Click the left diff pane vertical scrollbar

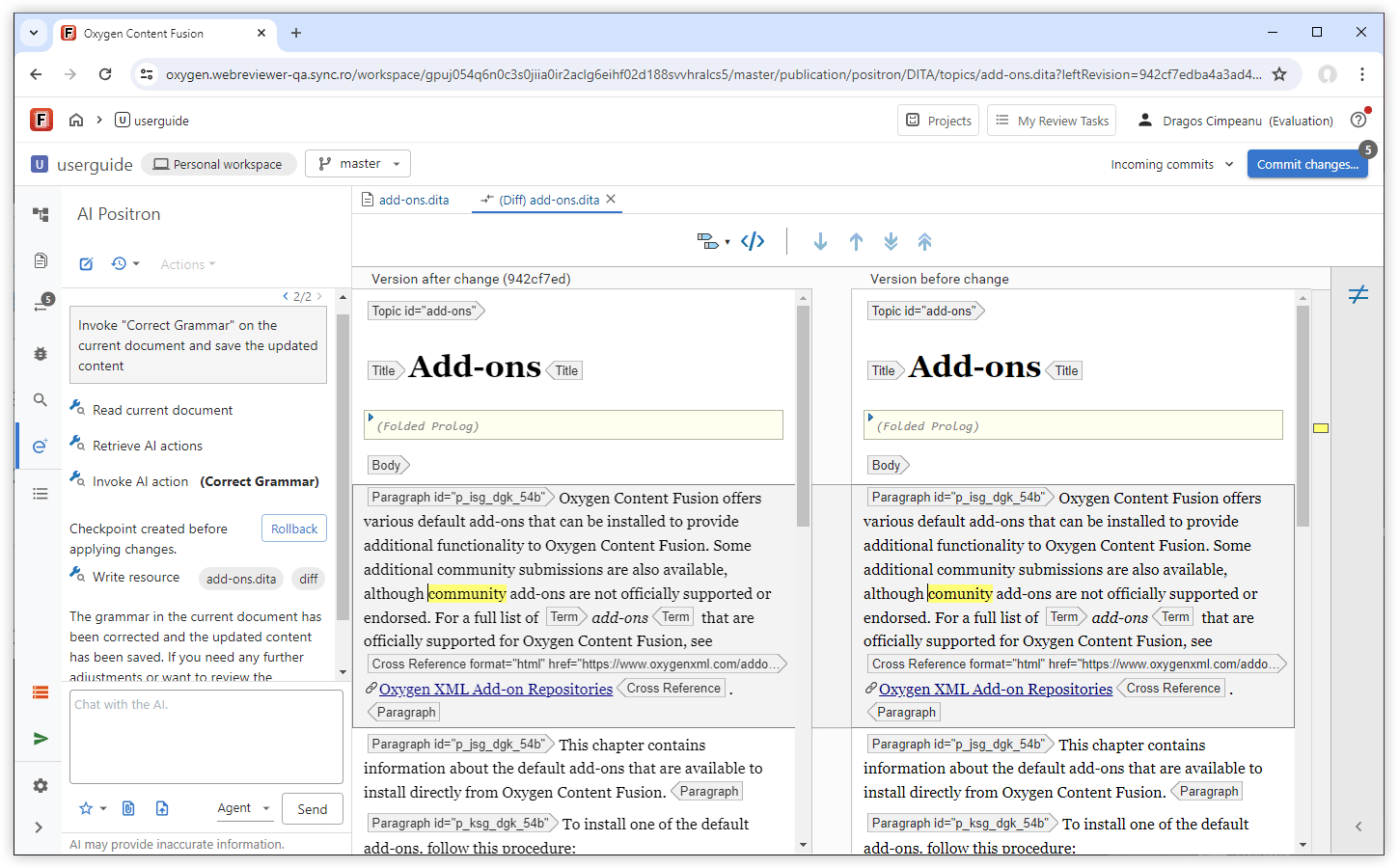pos(803,415)
